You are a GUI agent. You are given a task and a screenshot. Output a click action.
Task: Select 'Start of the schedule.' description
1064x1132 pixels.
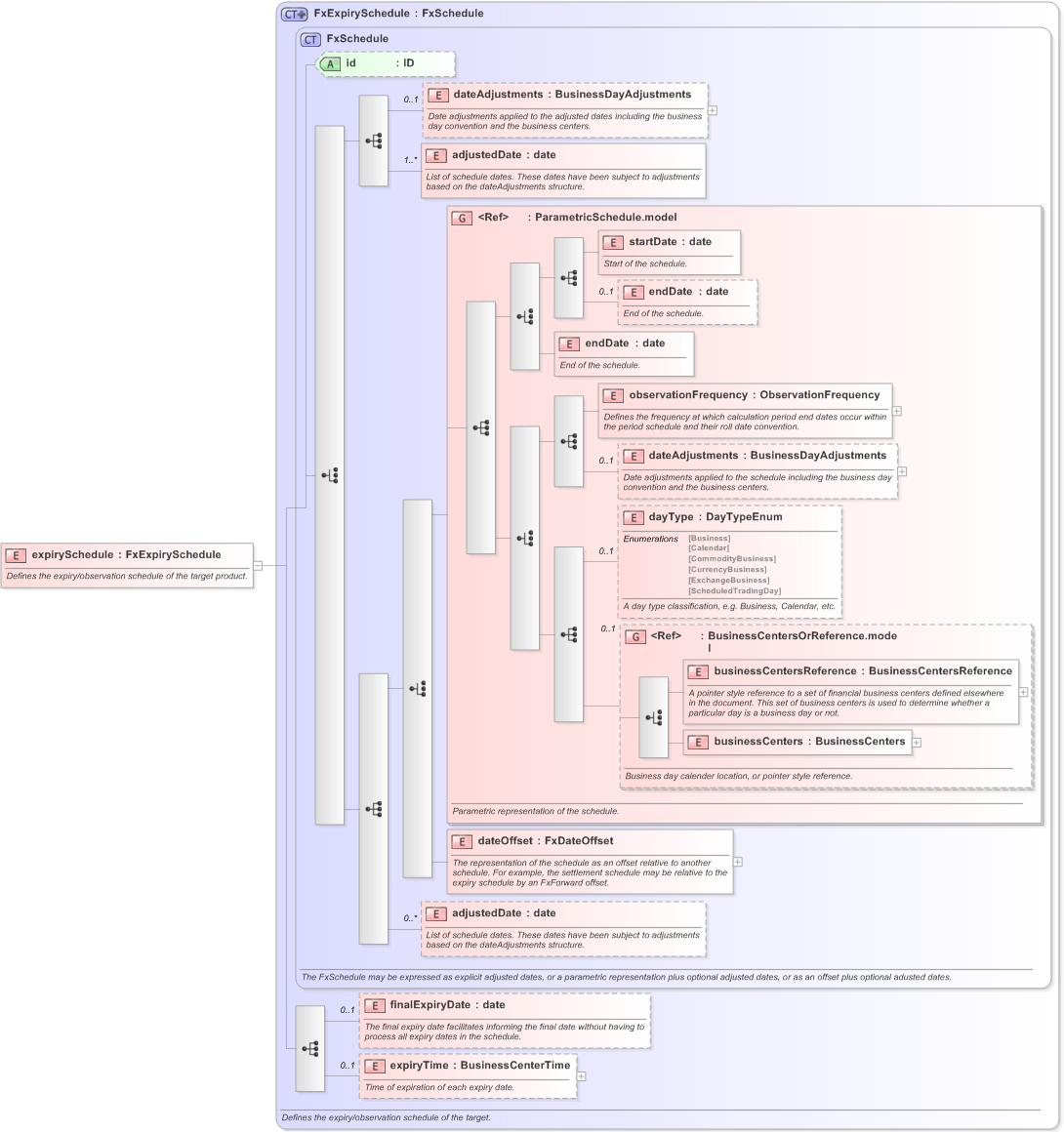point(645,263)
